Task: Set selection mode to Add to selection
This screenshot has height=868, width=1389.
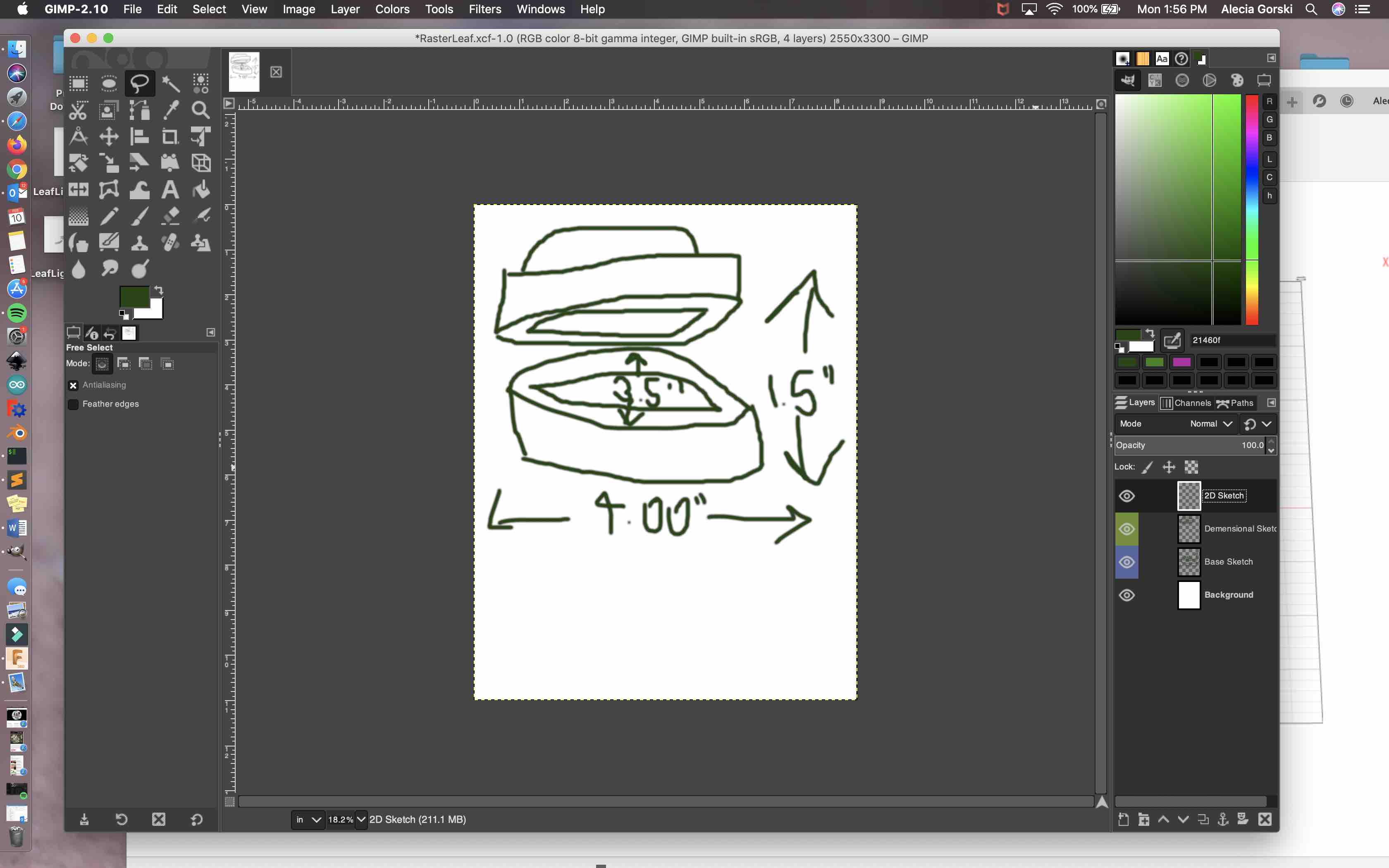Action: 124,363
